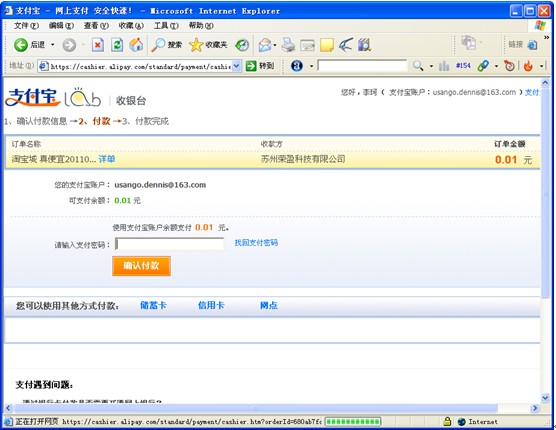Click the Edit page icon next to Print

307,45
